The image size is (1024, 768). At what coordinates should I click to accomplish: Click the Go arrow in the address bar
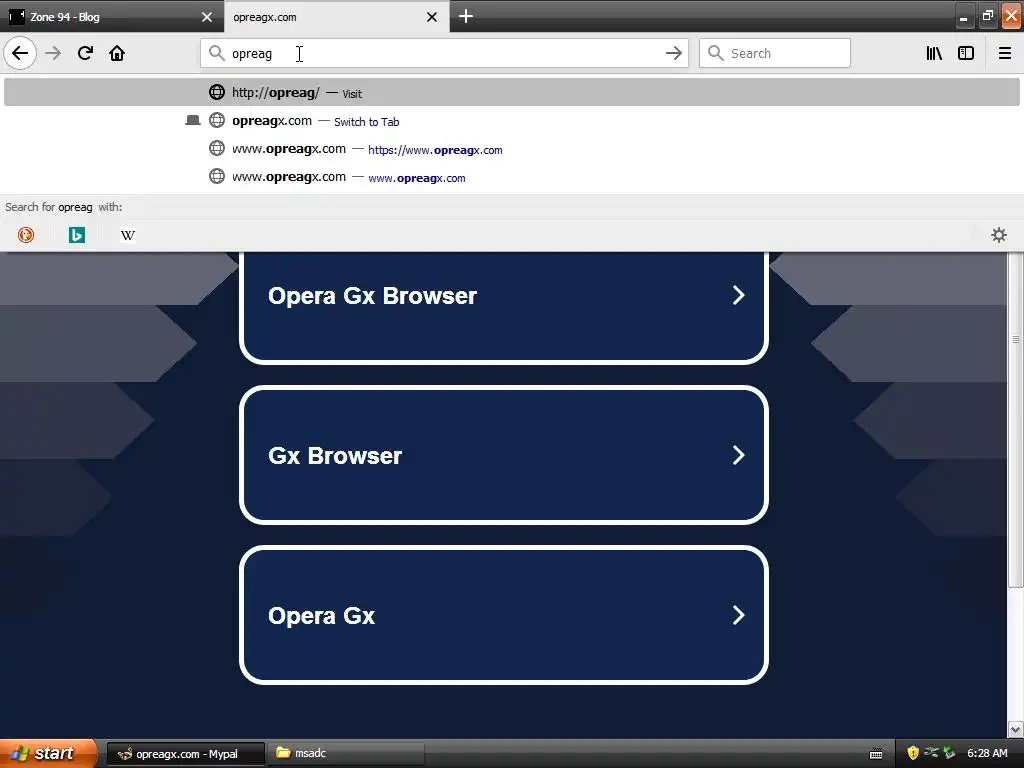pyautogui.click(x=673, y=53)
